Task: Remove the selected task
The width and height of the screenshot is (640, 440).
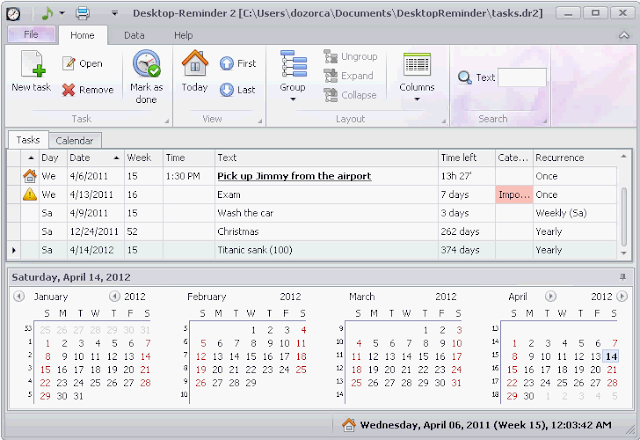Action: coord(88,89)
